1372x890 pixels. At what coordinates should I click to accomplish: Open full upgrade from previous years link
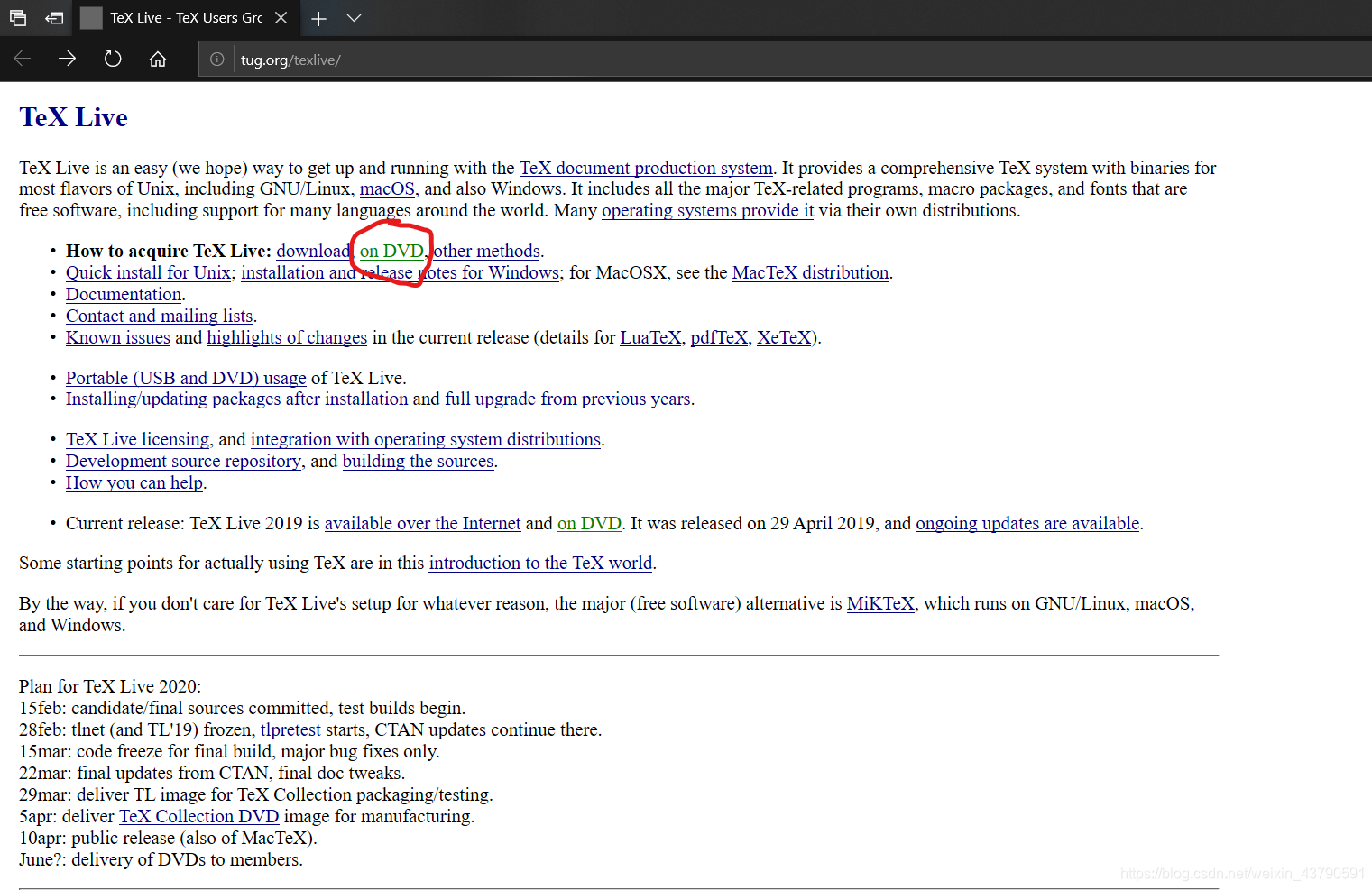coord(567,399)
